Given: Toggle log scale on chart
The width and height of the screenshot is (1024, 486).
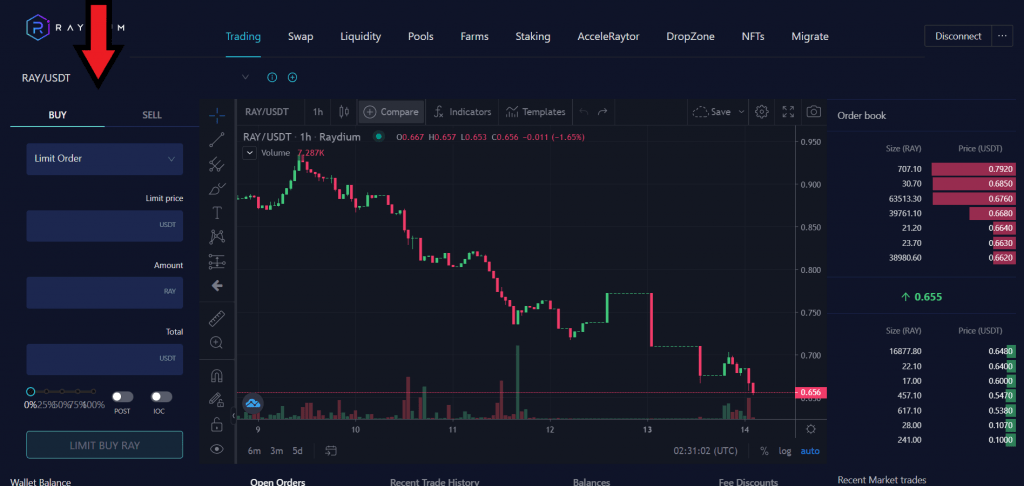Looking at the screenshot, I should coord(785,451).
